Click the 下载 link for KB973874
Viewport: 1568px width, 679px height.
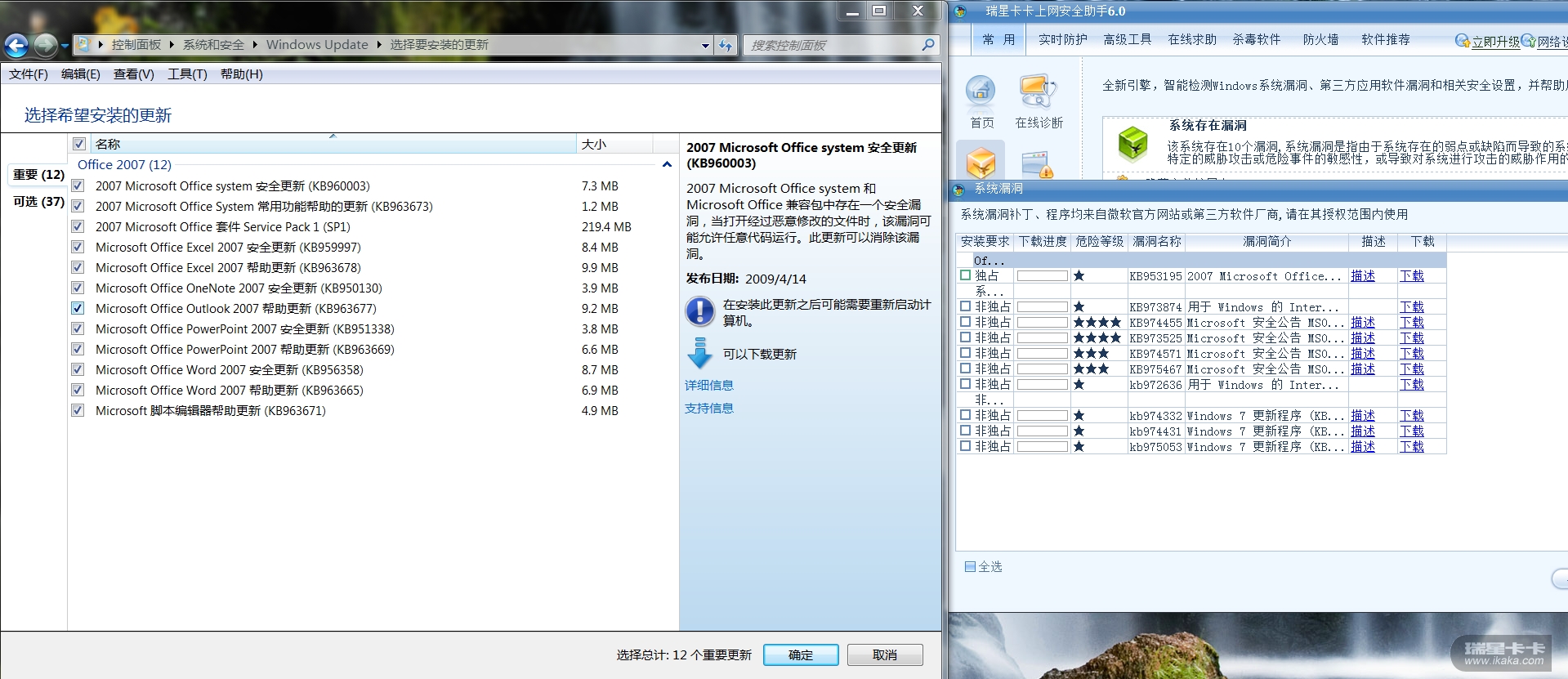[x=1412, y=306]
